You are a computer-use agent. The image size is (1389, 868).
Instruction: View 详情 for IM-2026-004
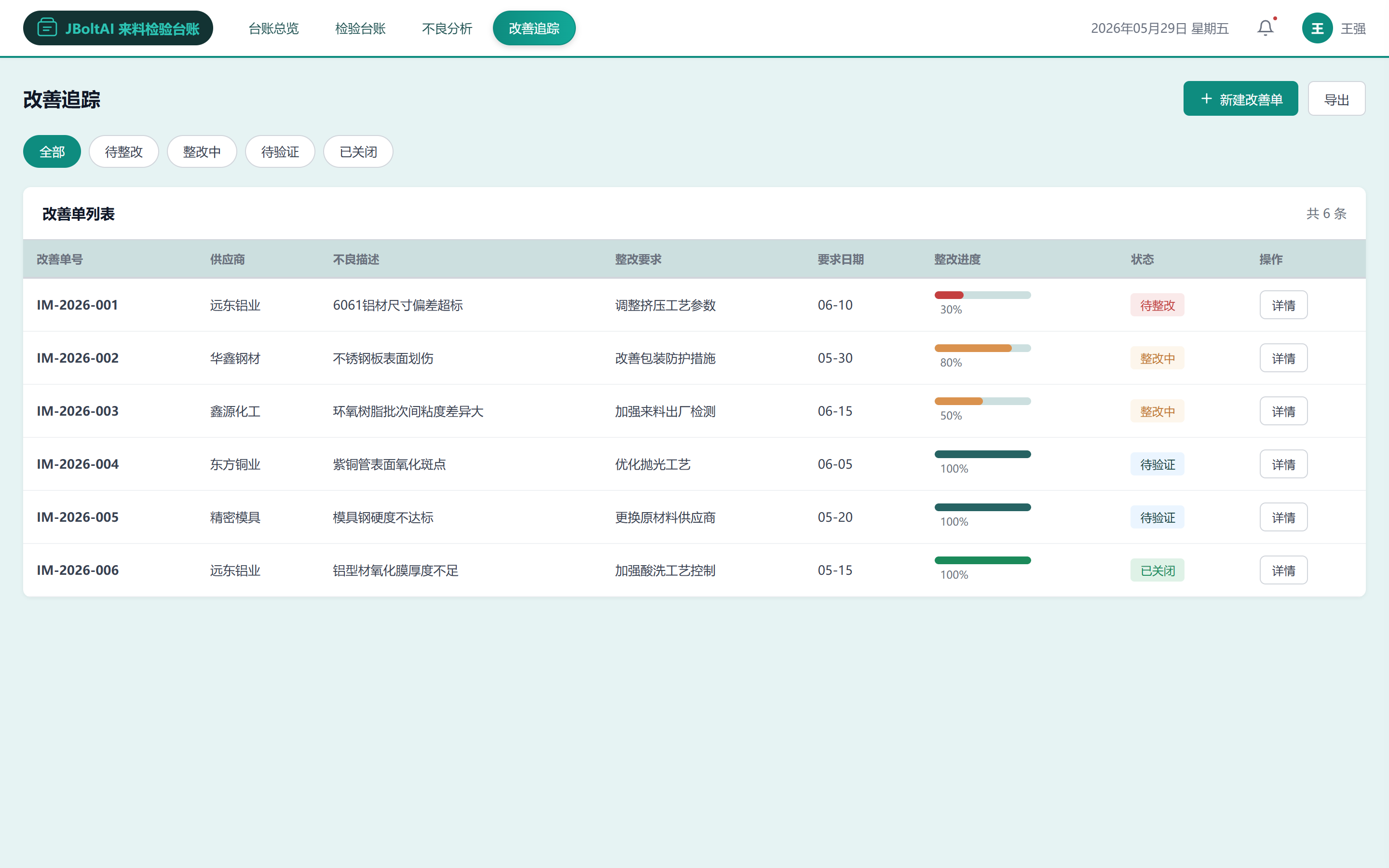pos(1283,464)
